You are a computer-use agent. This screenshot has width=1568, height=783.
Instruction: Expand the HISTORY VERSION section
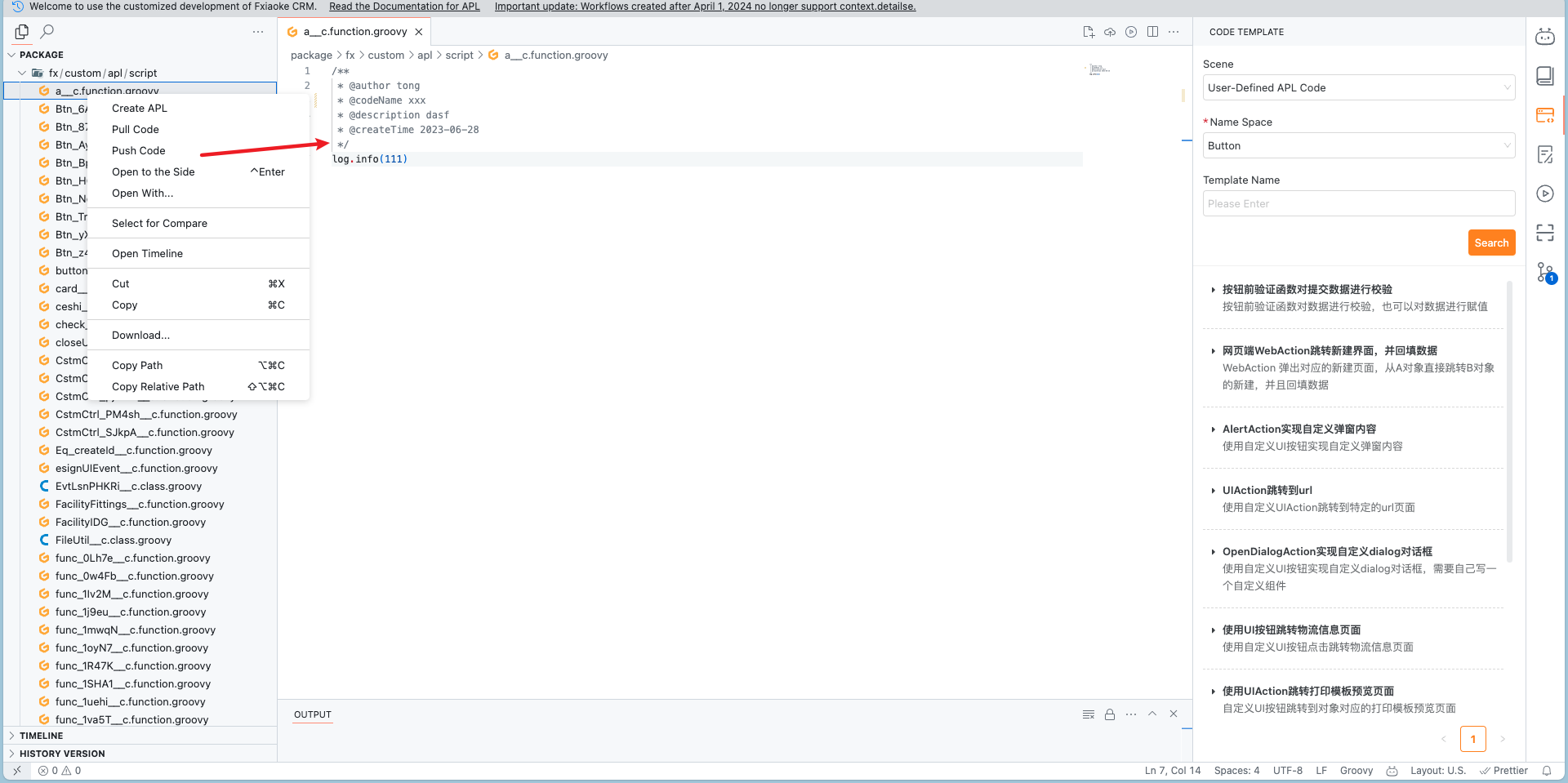click(x=62, y=754)
